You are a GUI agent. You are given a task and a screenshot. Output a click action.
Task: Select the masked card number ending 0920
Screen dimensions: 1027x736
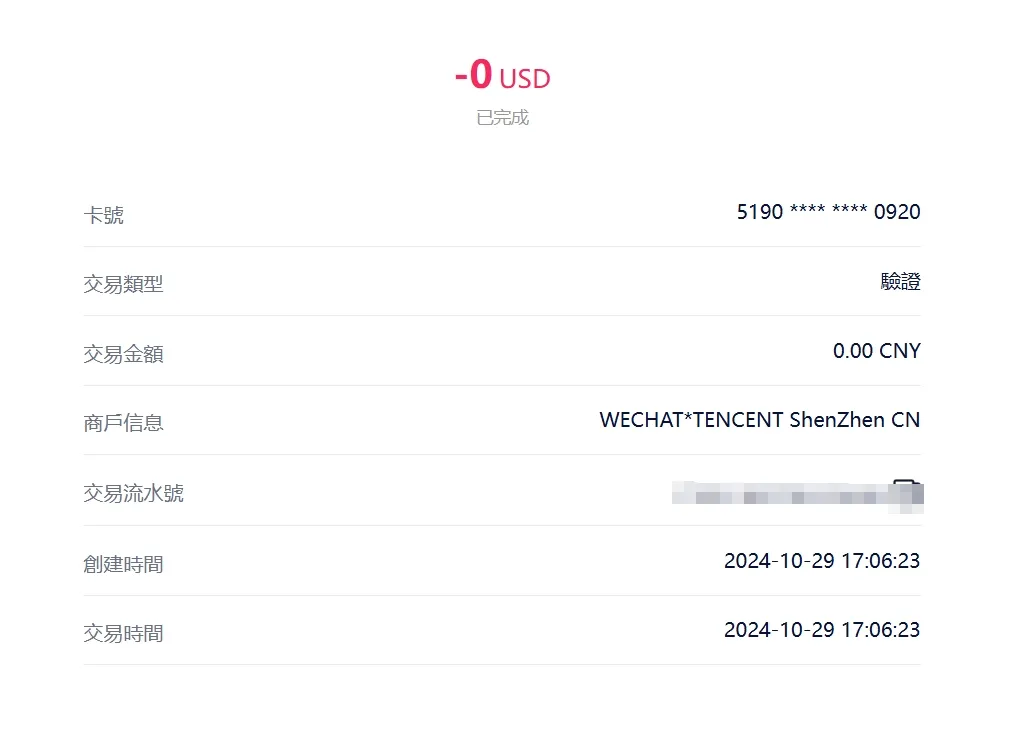pyautogui.click(x=828, y=212)
